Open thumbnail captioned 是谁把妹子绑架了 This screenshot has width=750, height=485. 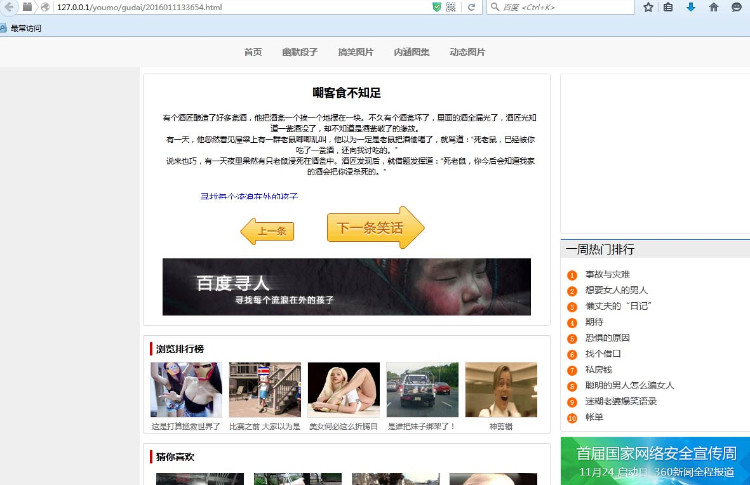[x=422, y=389]
